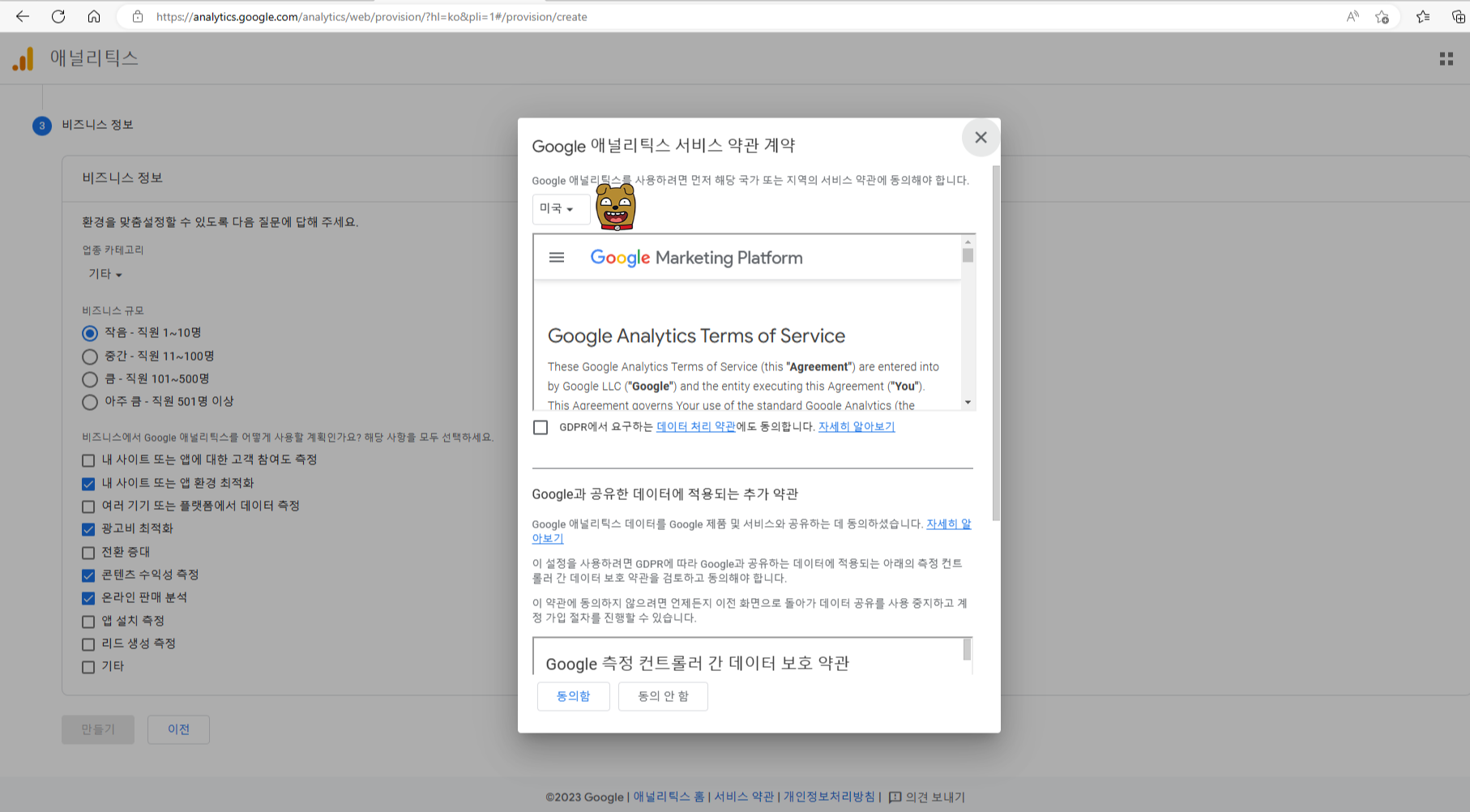Check the GDPR 데이터 처리 약관 agreement checkbox
The width and height of the screenshot is (1470, 812).
pyautogui.click(x=541, y=427)
